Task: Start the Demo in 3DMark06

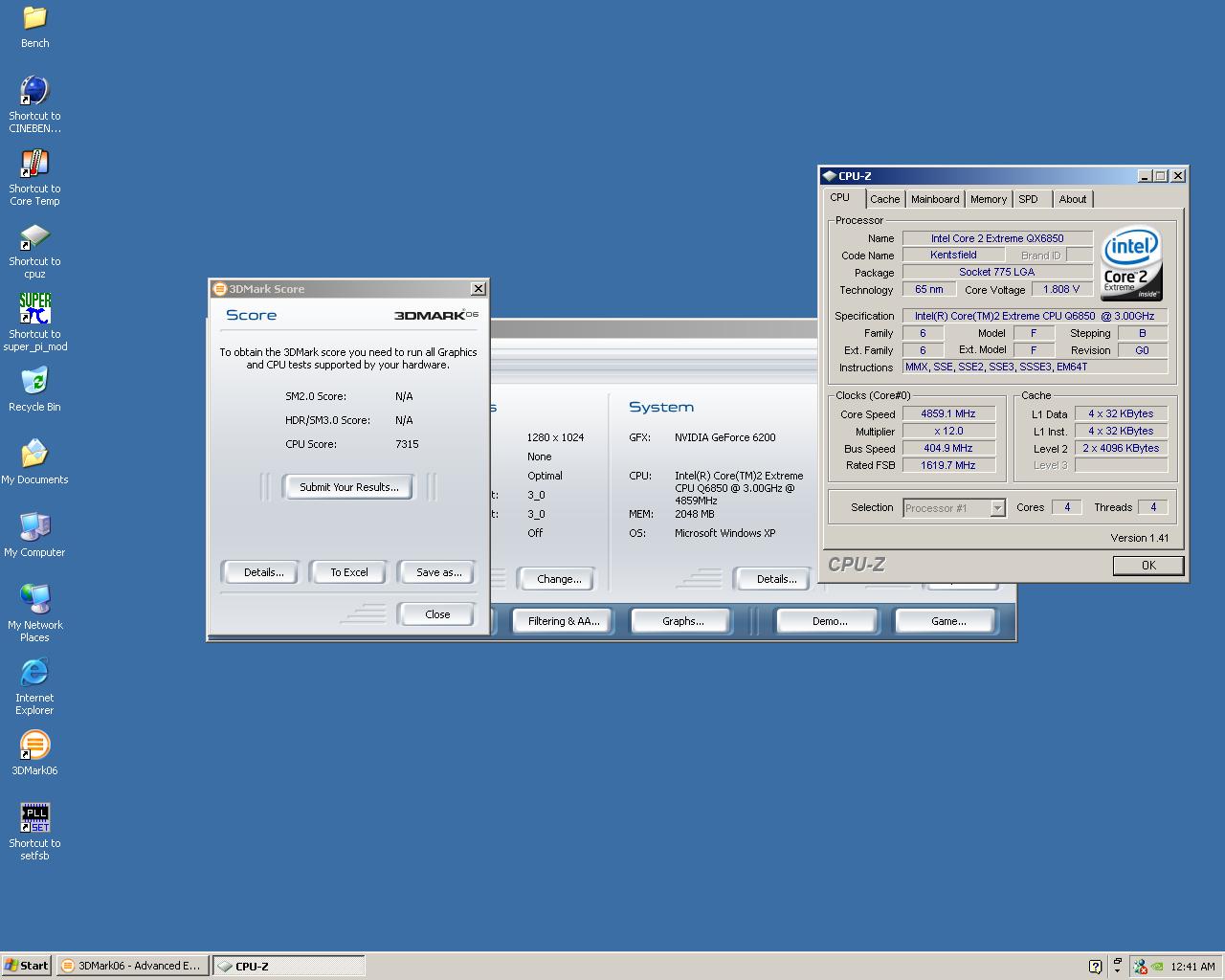Action: (830, 621)
